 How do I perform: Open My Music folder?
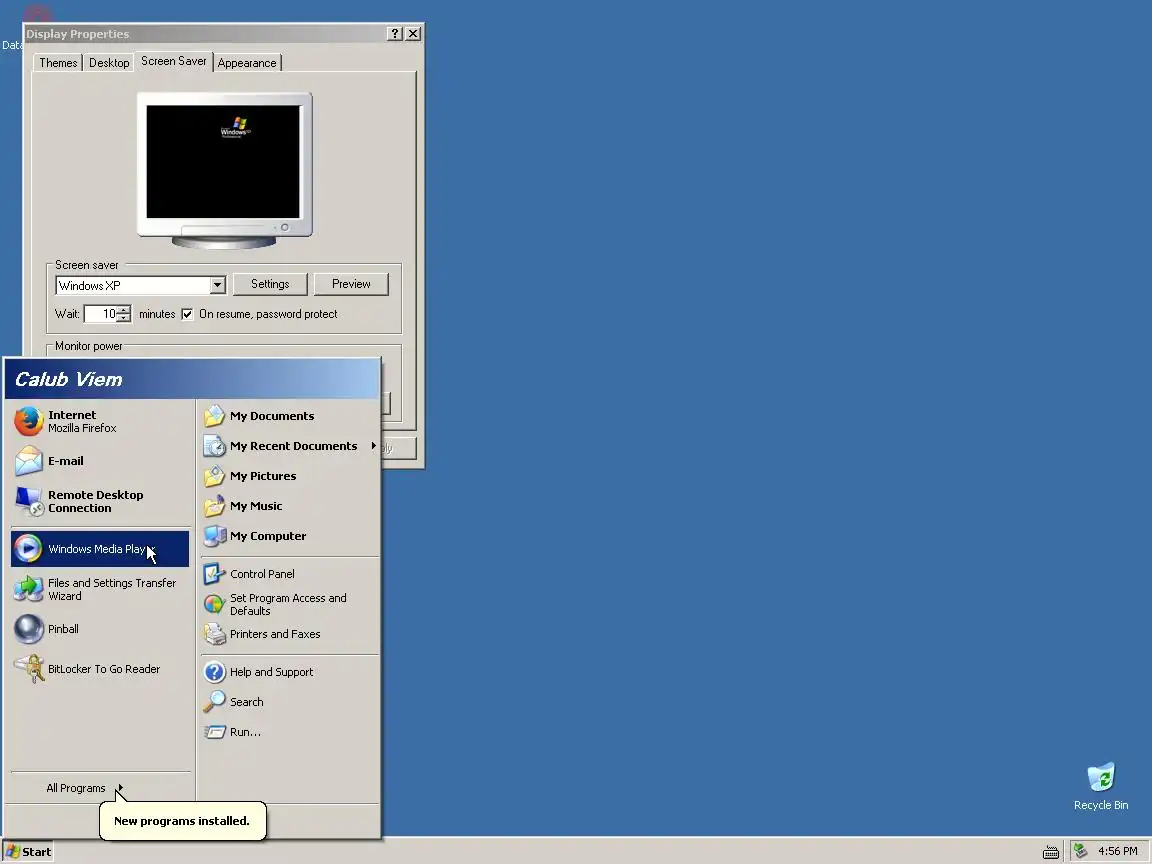tap(289, 506)
